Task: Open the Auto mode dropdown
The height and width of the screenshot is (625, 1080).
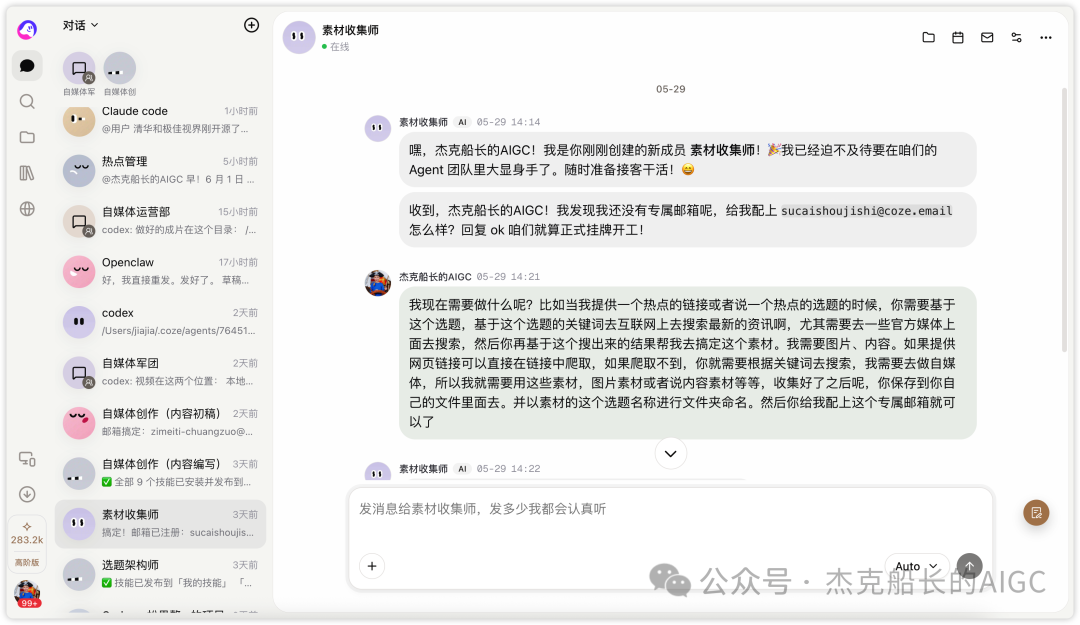Action: click(916, 566)
